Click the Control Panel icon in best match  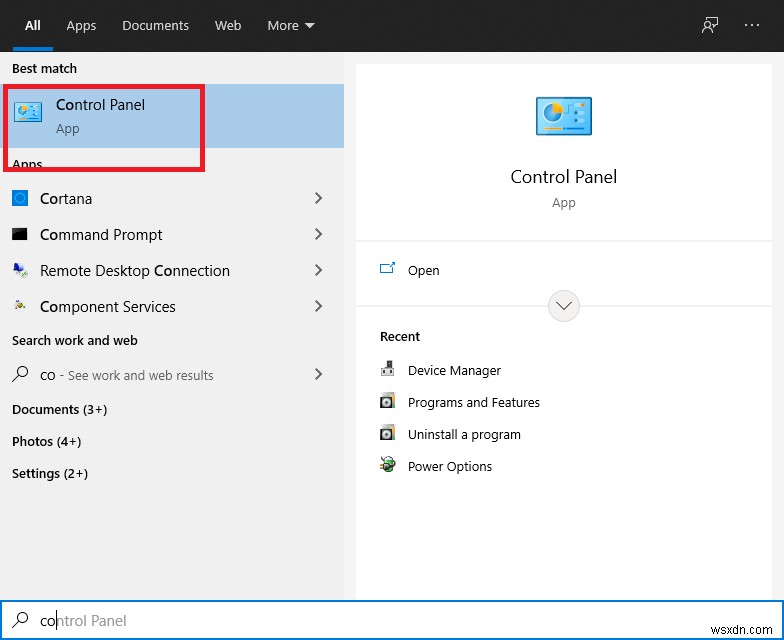coord(28,113)
